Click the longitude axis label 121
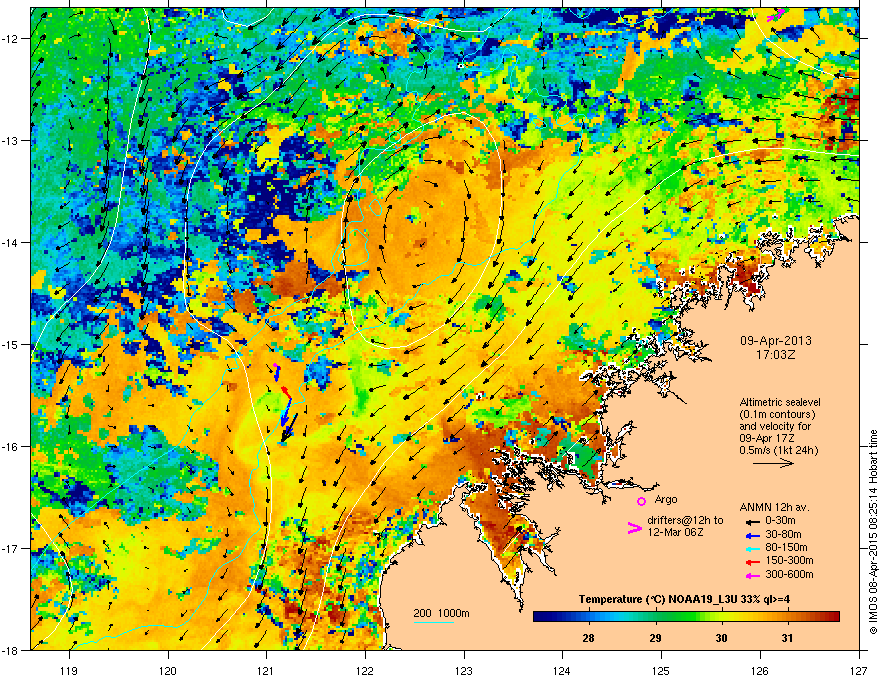This screenshot has width=880, height=680. (x=266, y=670)
